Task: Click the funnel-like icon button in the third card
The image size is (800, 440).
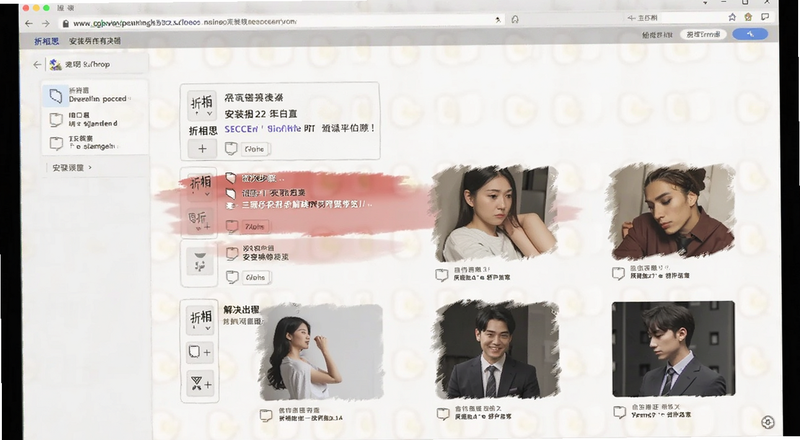Action: 200,263
